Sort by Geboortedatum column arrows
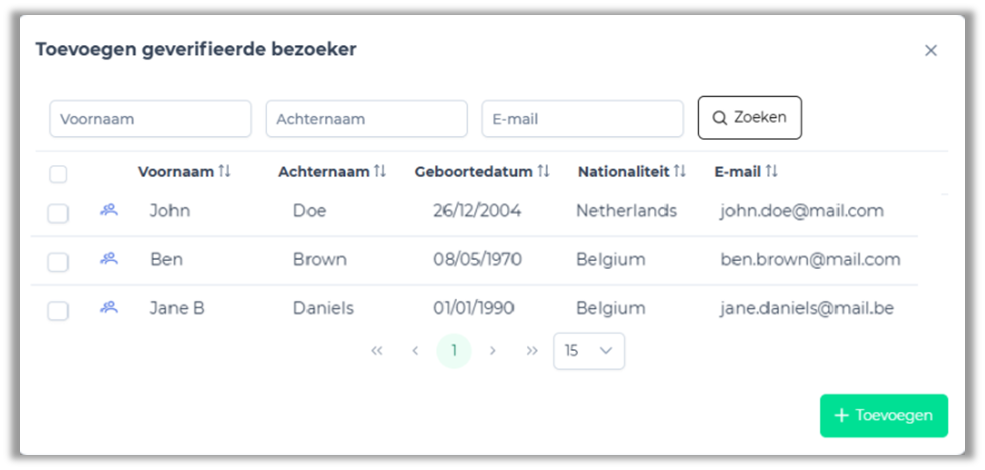The image size is (985, 470). point(543,172)
